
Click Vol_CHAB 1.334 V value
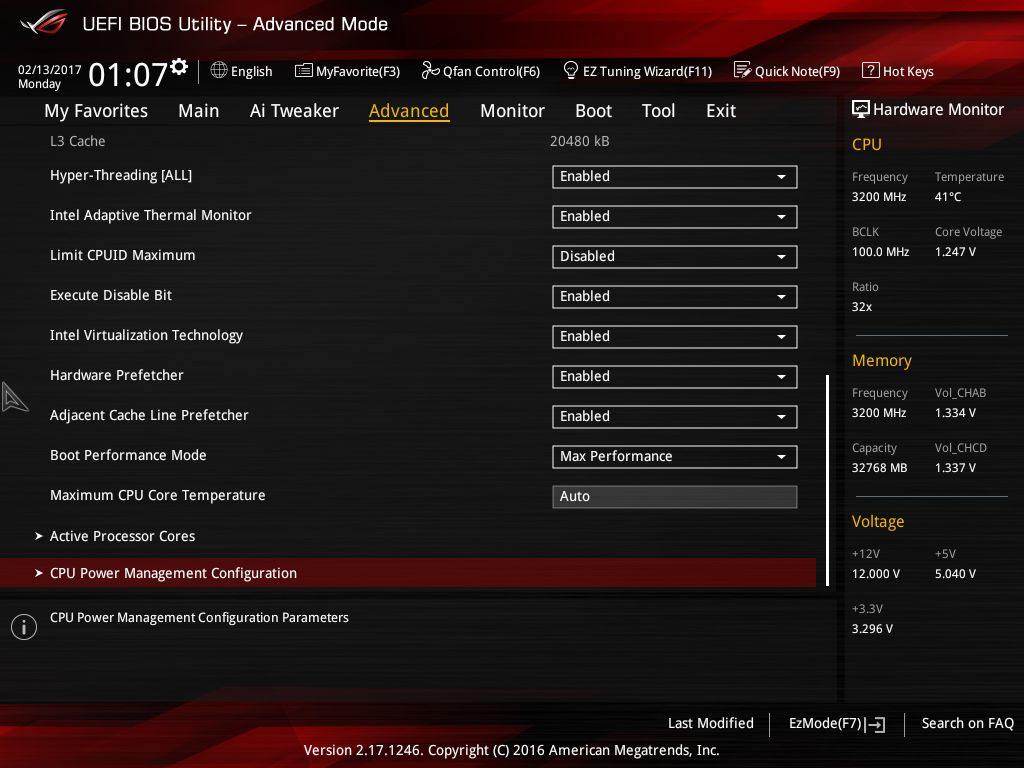tap(955, 413)
